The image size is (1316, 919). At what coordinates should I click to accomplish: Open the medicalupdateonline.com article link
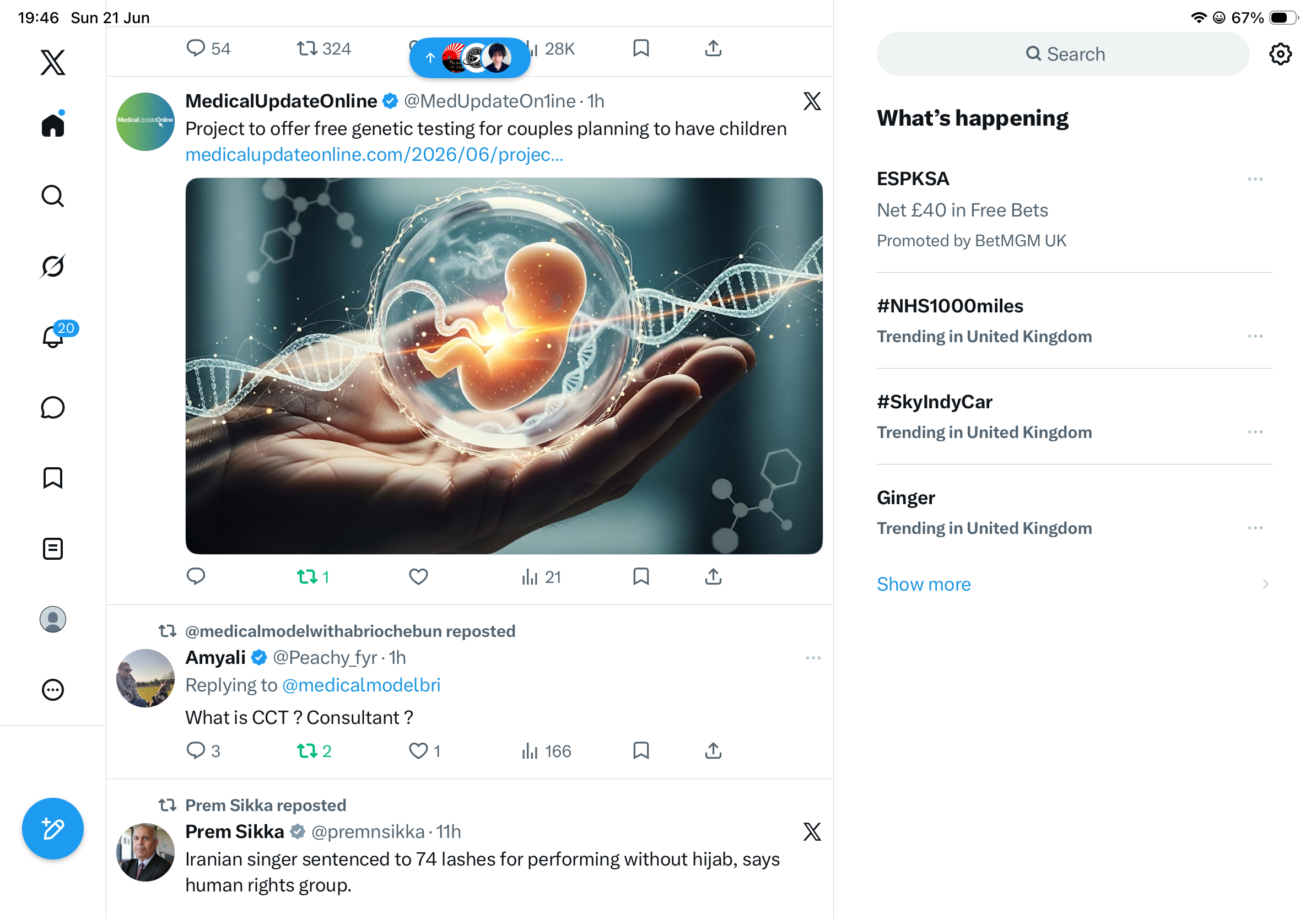pyautogui.click(x=374, y=155)
